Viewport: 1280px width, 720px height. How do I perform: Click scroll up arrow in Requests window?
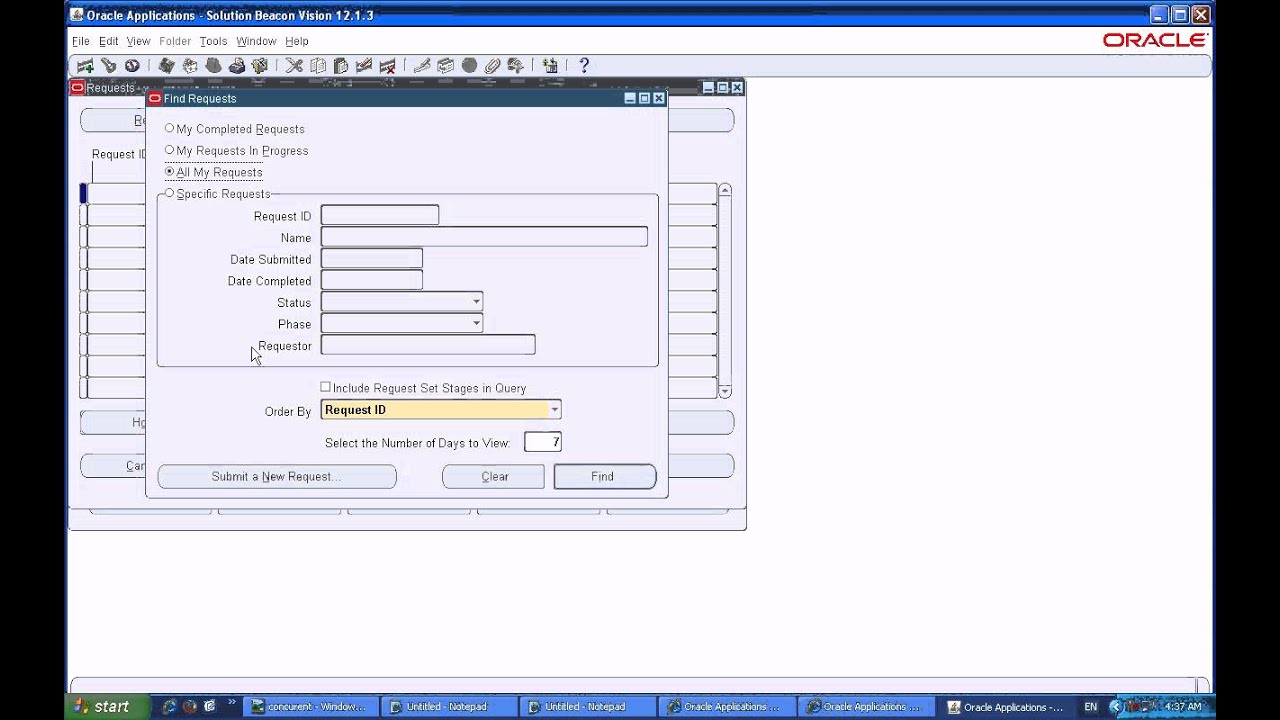(725, 190)
